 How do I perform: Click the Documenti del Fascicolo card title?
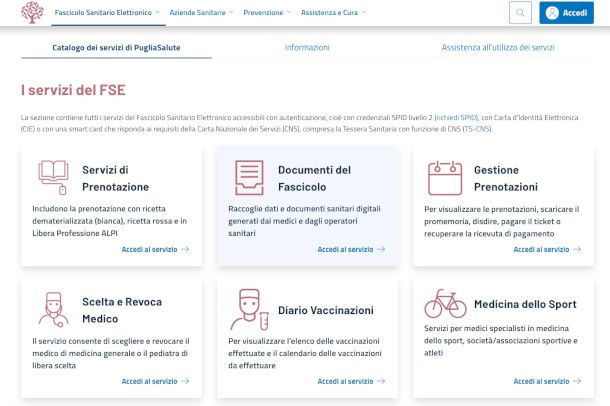(314, 178)
